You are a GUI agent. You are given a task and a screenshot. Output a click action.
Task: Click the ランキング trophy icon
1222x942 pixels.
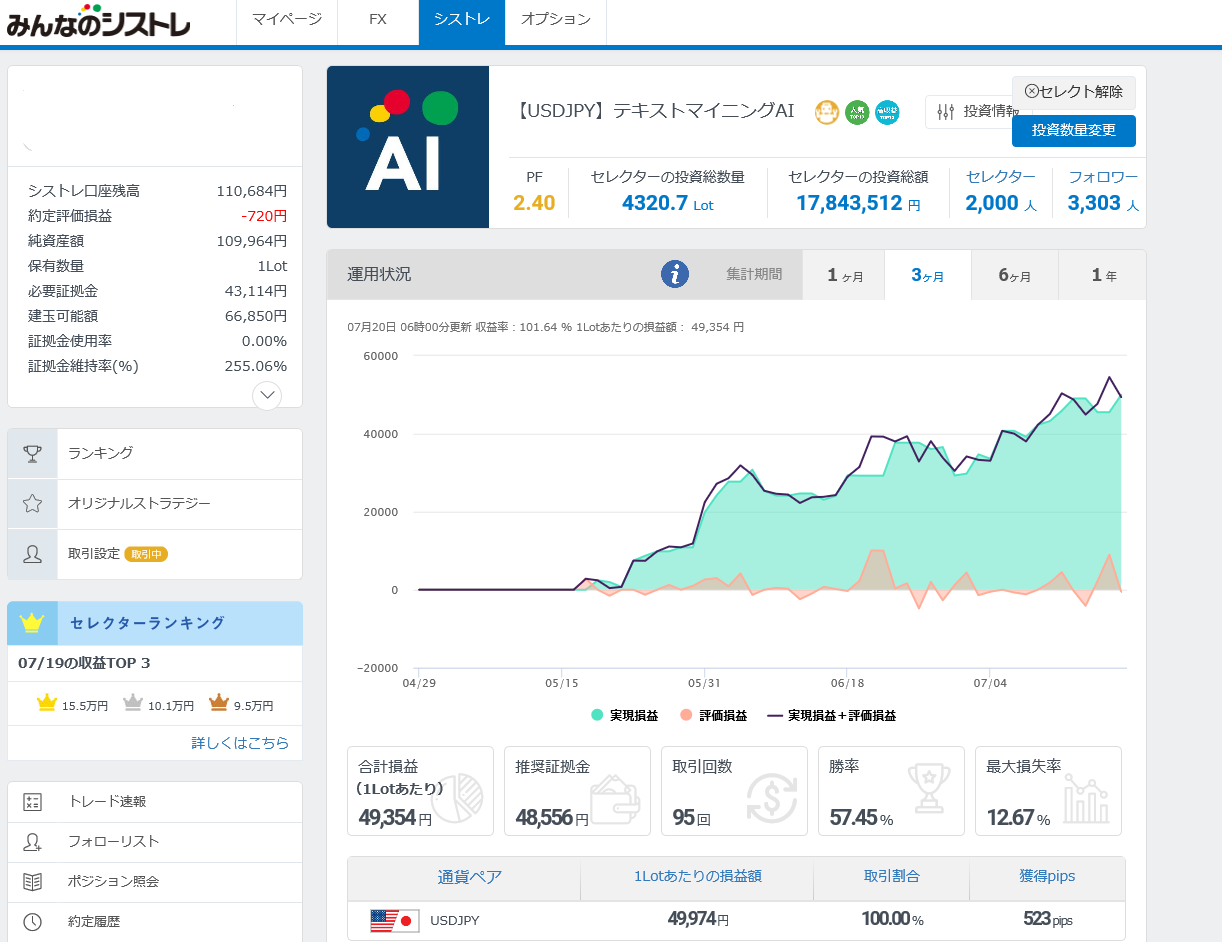(32, 454)
